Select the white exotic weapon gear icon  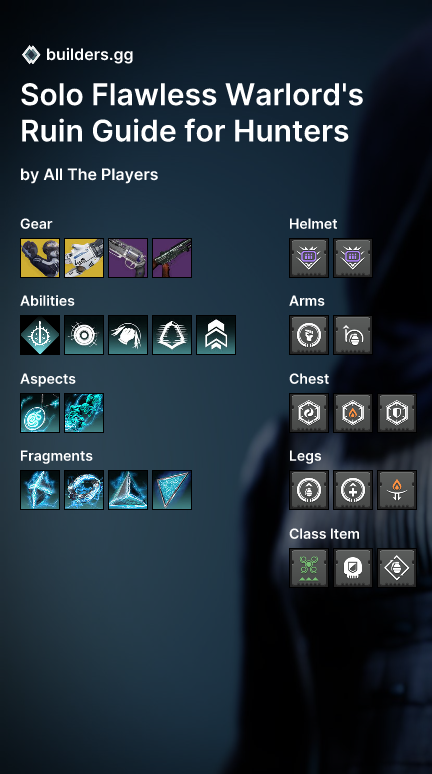84,258
